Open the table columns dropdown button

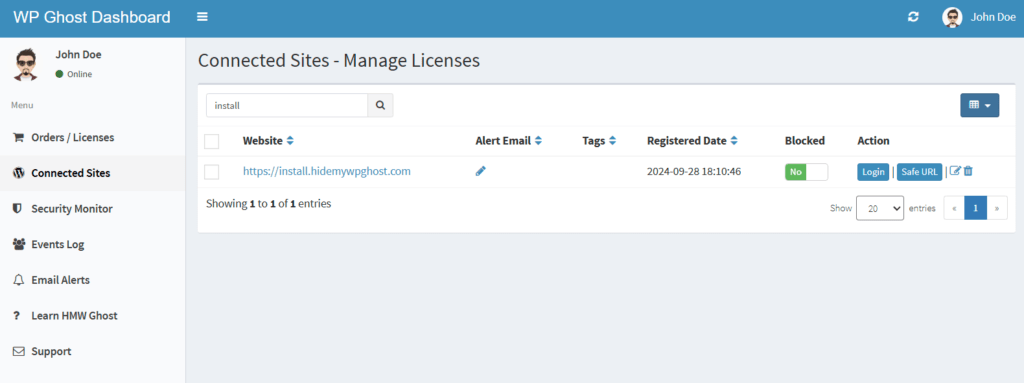(x=979, y=105)
